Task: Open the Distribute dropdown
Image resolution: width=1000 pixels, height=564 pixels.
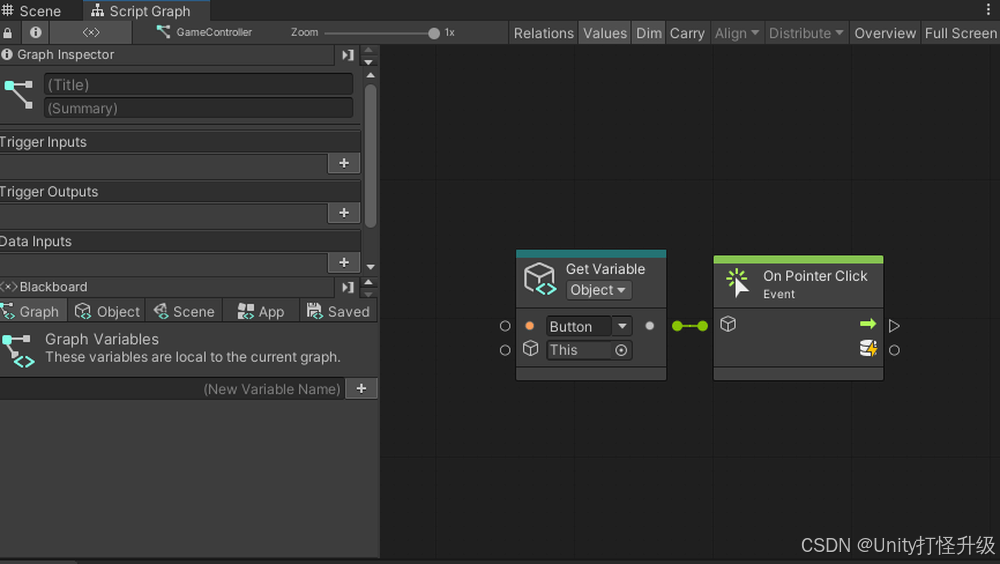Action: (x=805, y=33)
